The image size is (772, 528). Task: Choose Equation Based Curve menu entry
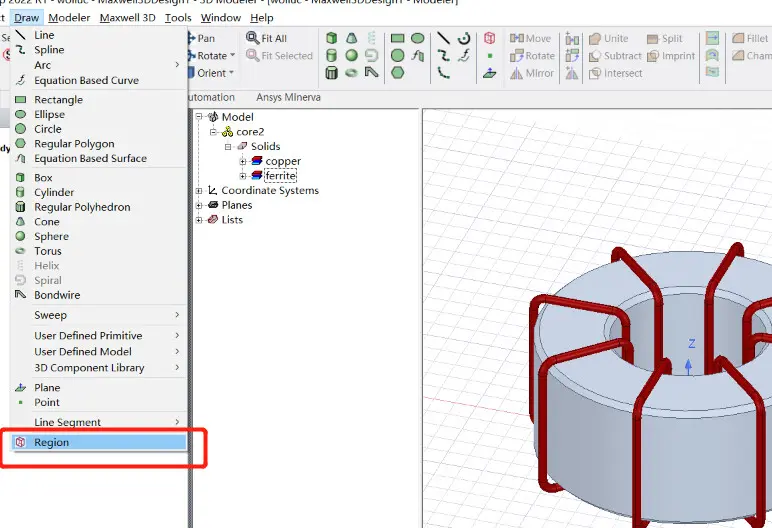pos(99,80)
